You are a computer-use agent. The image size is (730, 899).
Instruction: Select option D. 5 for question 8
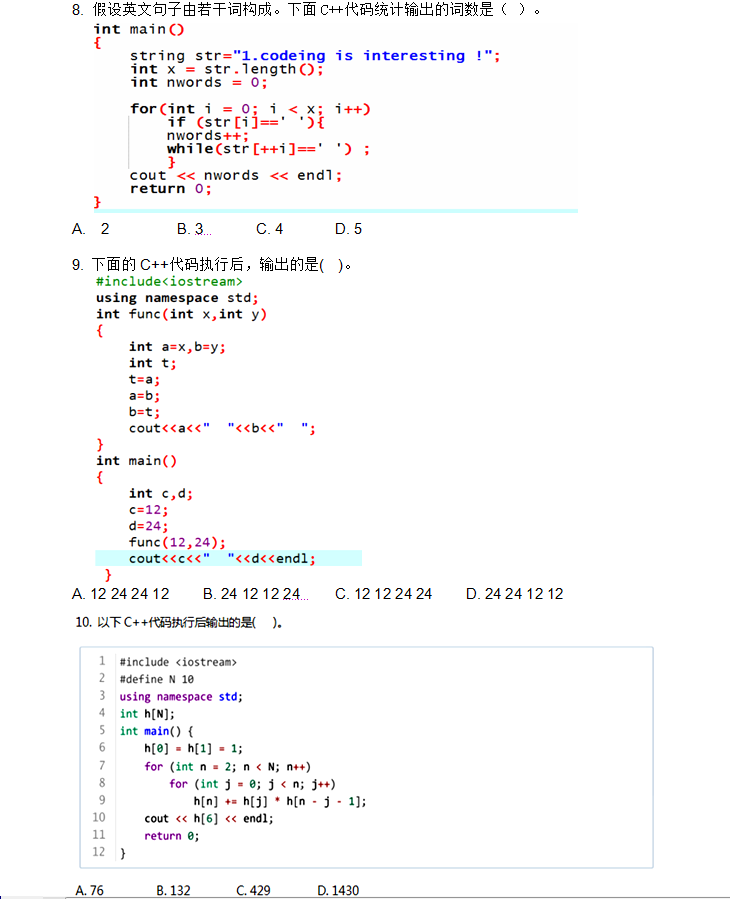[x=349, y=229]
